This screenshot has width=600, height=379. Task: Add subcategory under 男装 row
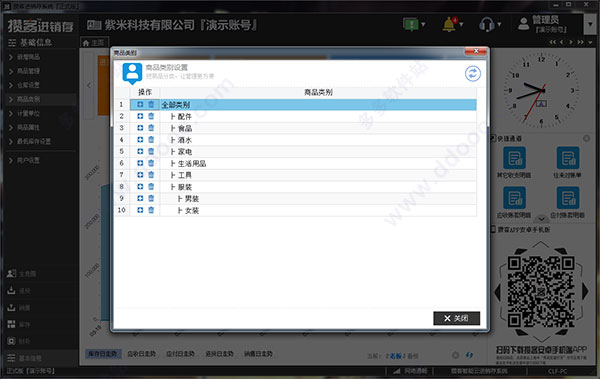tap(140, 198)
